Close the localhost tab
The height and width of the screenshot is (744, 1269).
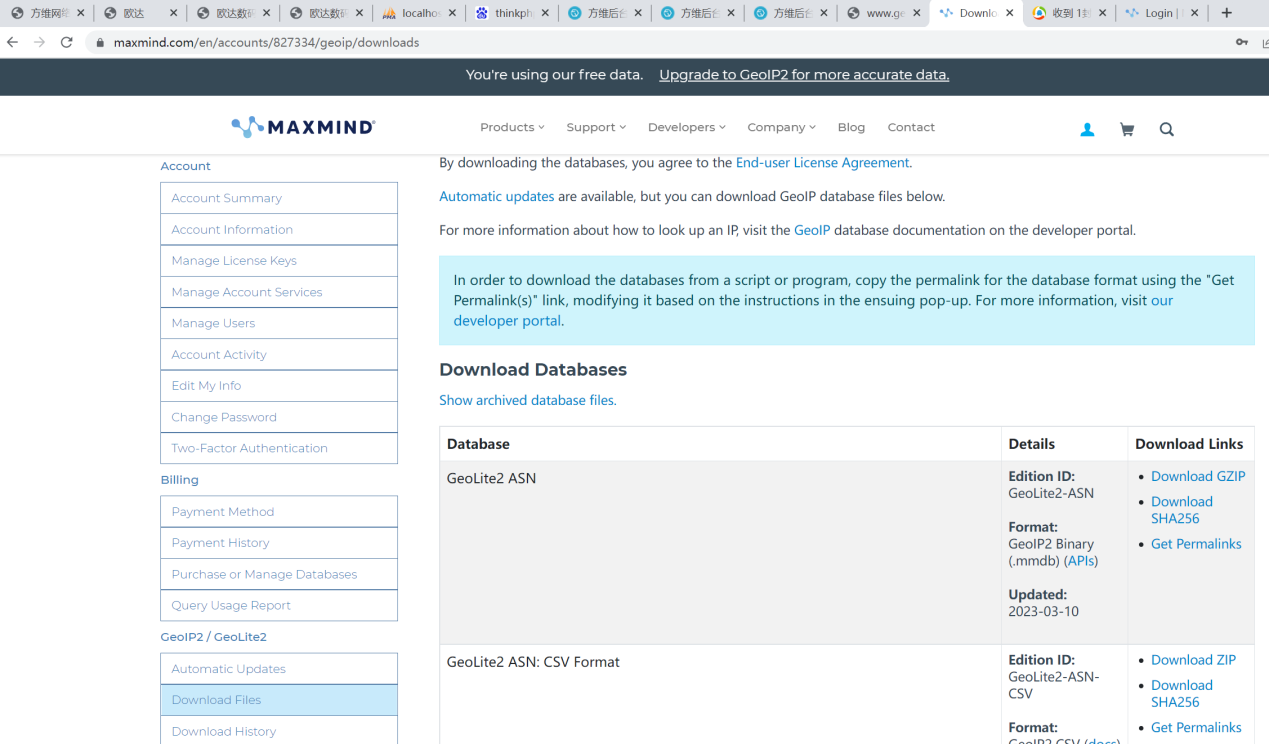click(452, 13)
